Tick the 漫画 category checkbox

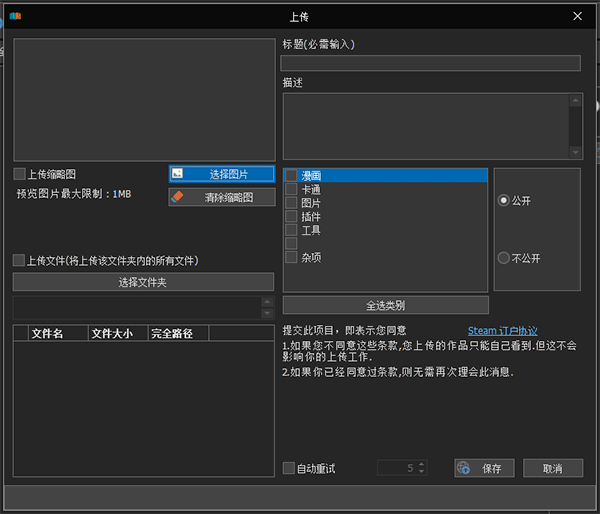coord(291,176)
